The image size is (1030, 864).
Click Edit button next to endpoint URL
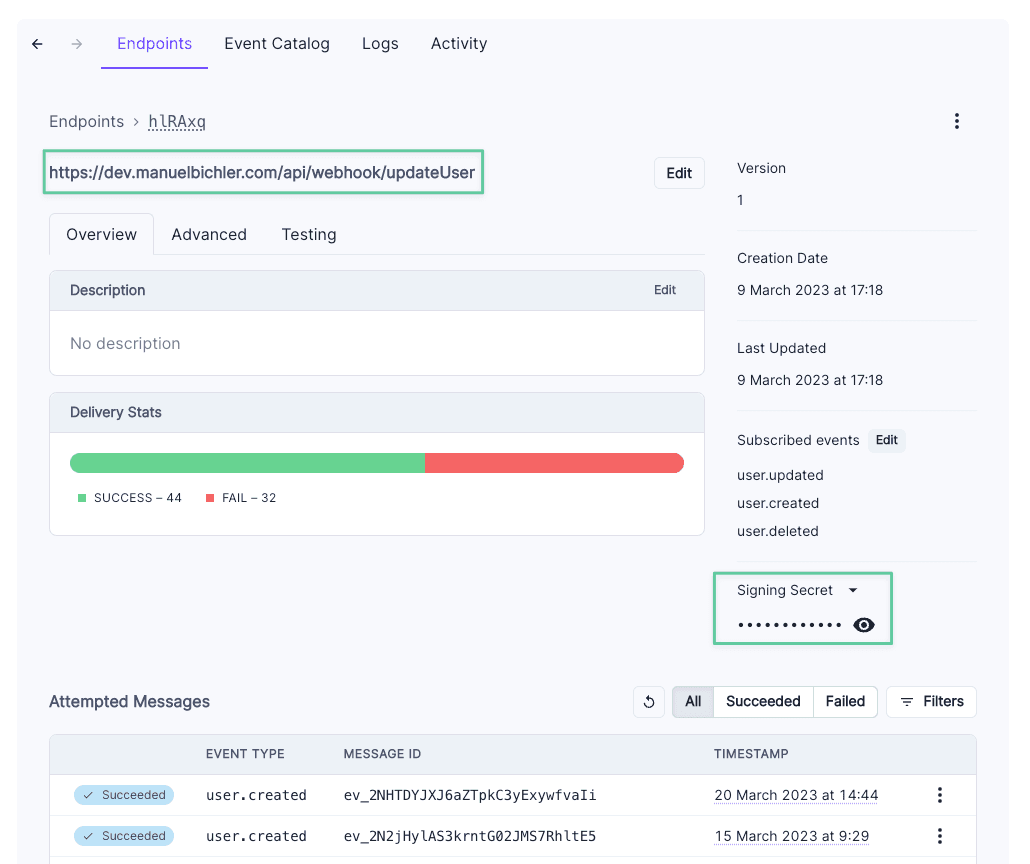point(679,173)
